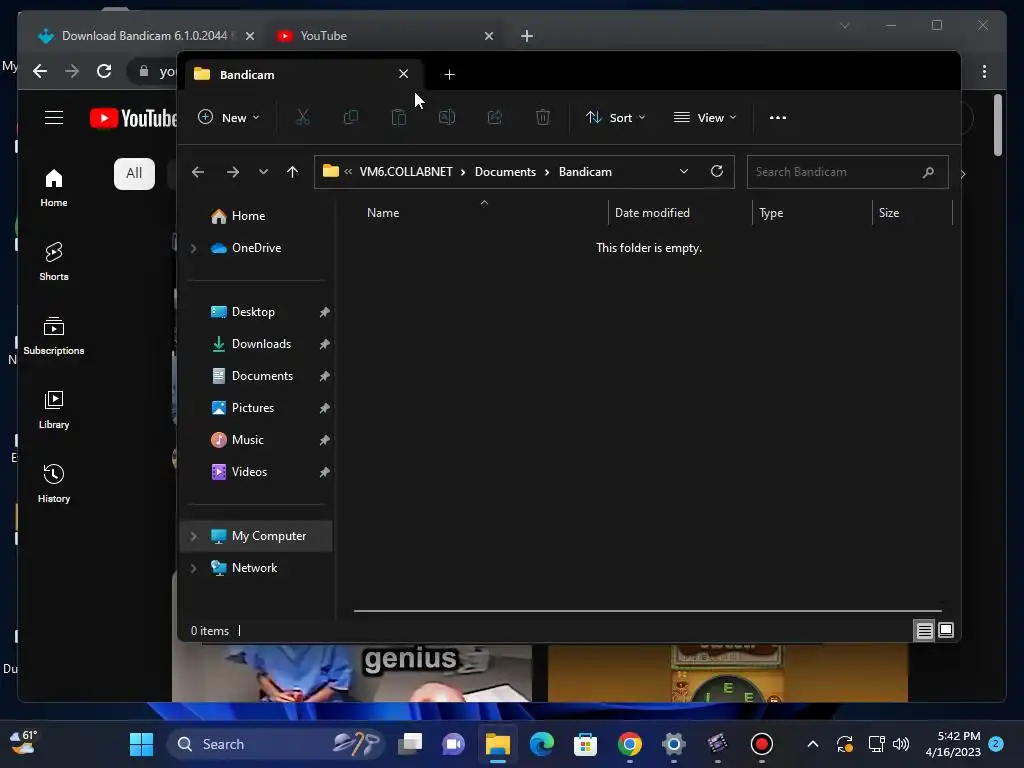
Task: Open the See more ellipsis menu in Explorer
Action: 778,118
